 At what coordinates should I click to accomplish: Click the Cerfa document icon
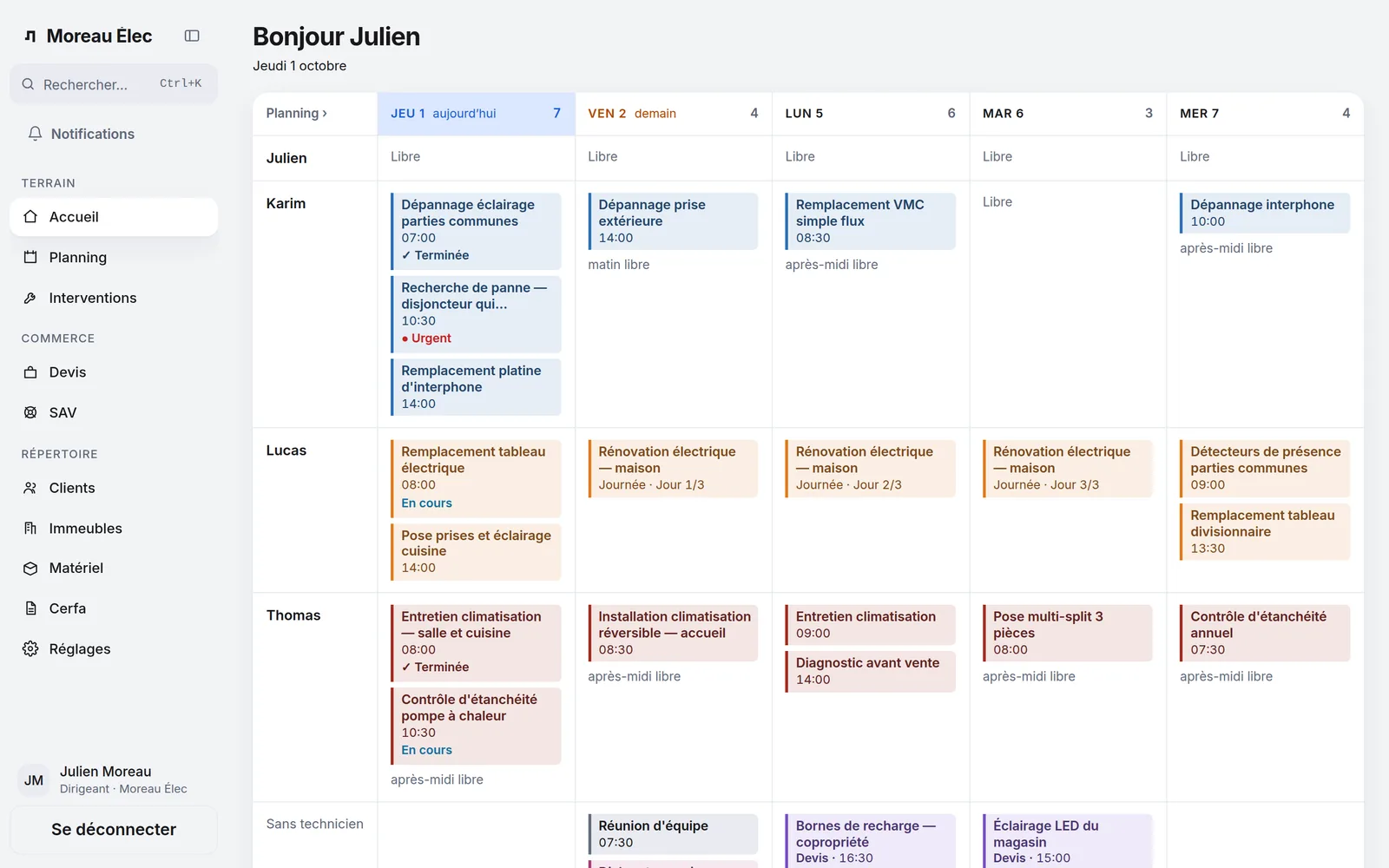coord(30,608)
